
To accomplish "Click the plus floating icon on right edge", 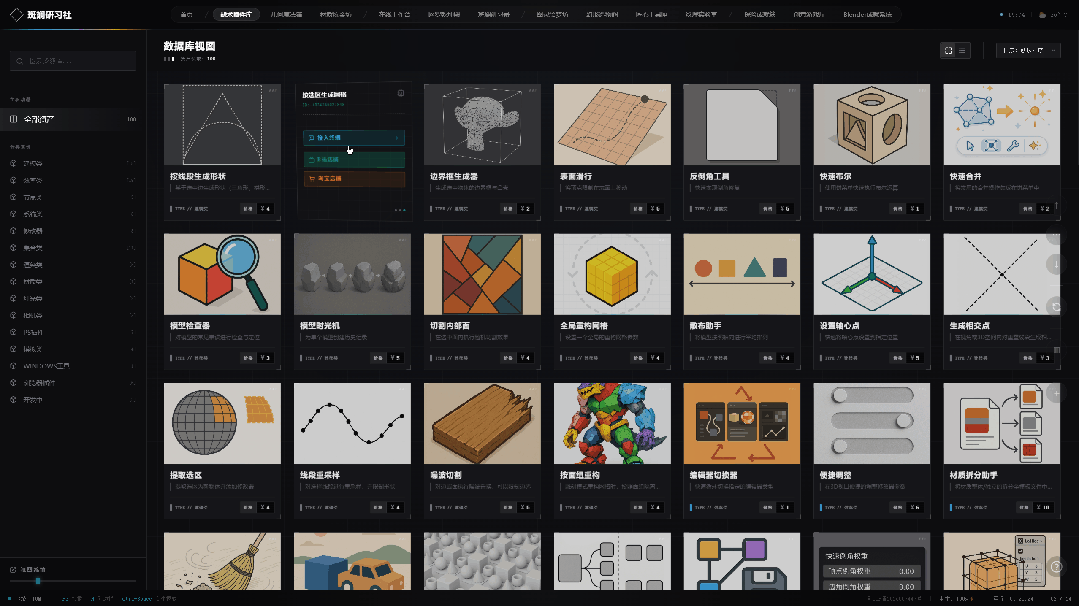I will [x=1056, y=393].
